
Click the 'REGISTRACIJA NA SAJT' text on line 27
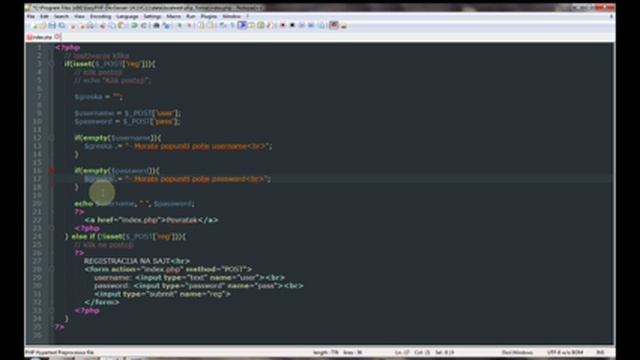(127, 261)
